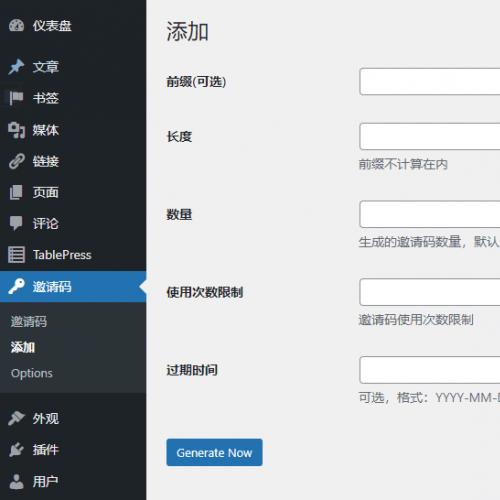
Task: Focus the 使用次数限制 input field
Action: pyautogui.click(x=430, y=292)
